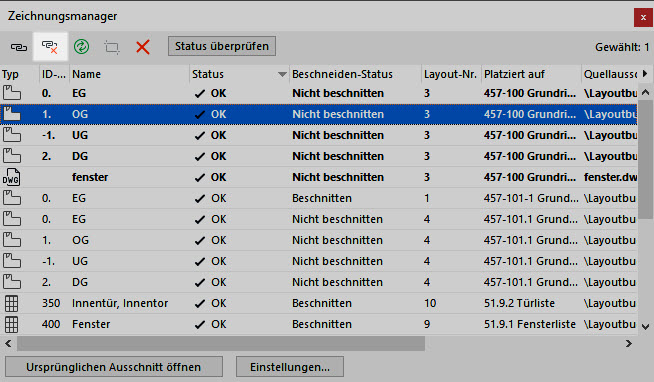Open the Einstellungen... dialog
This screenshot has width=654, height=382.
coord(290,367)
